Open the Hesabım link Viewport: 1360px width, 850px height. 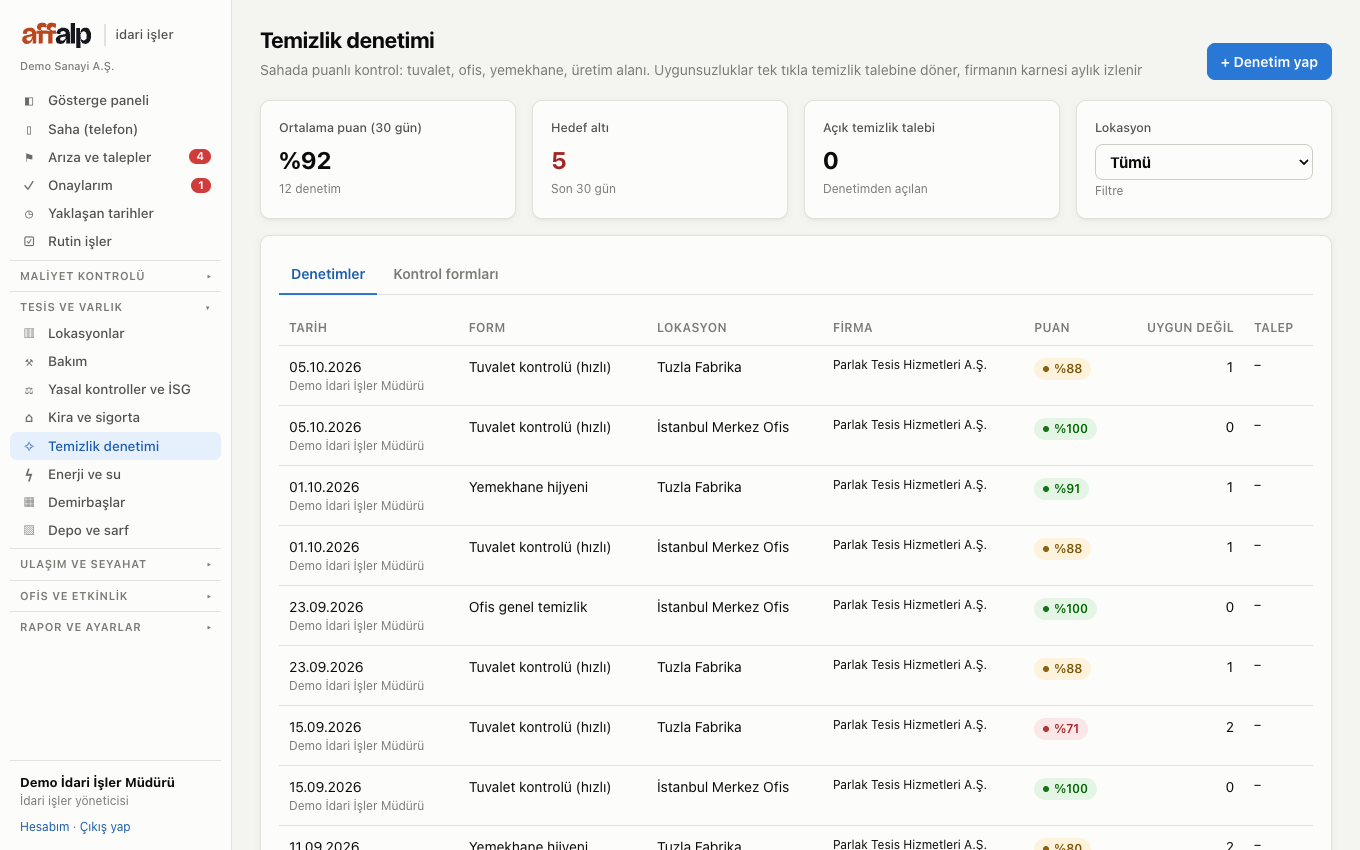pos(45,827)
